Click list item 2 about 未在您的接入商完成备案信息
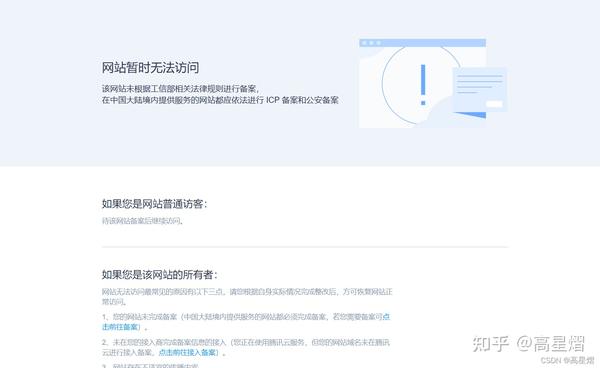Screen dimensions: 600x368 click(246, 347)
